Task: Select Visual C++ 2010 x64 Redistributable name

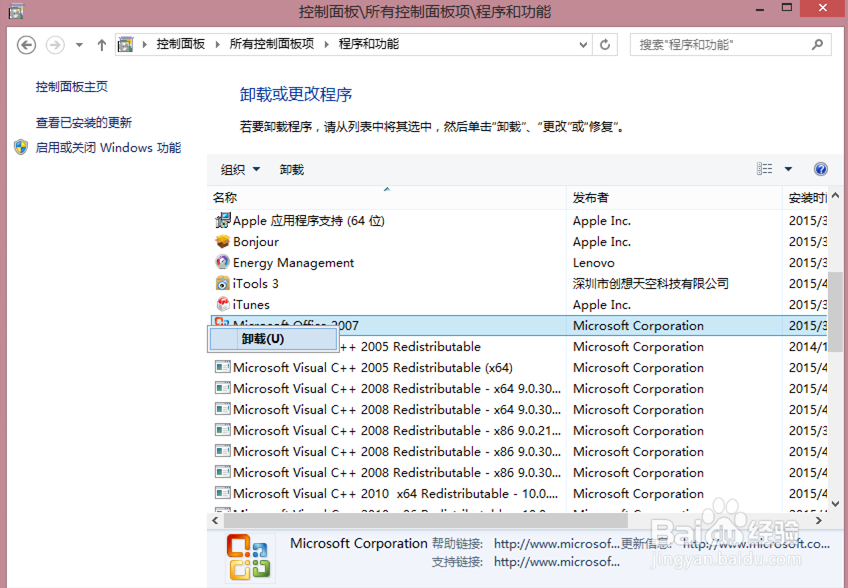Action: 395,493
